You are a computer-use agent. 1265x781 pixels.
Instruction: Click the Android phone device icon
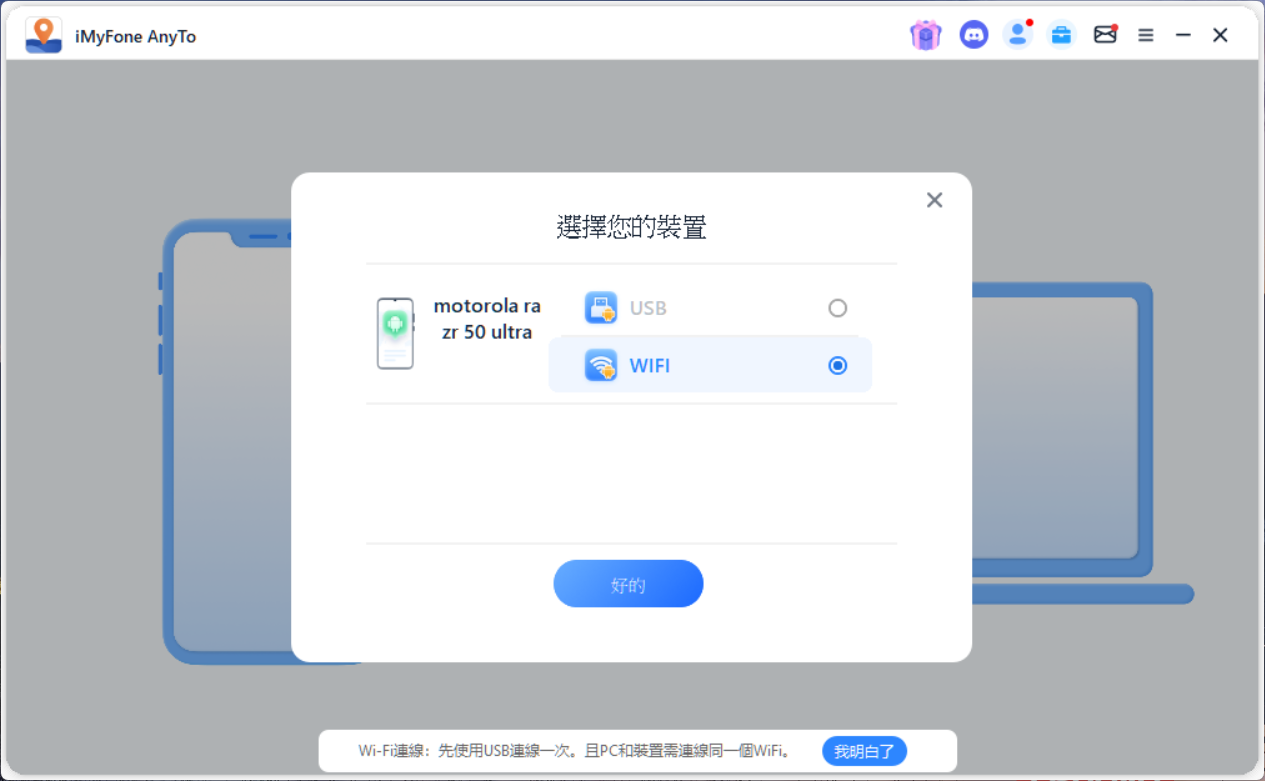395,333
